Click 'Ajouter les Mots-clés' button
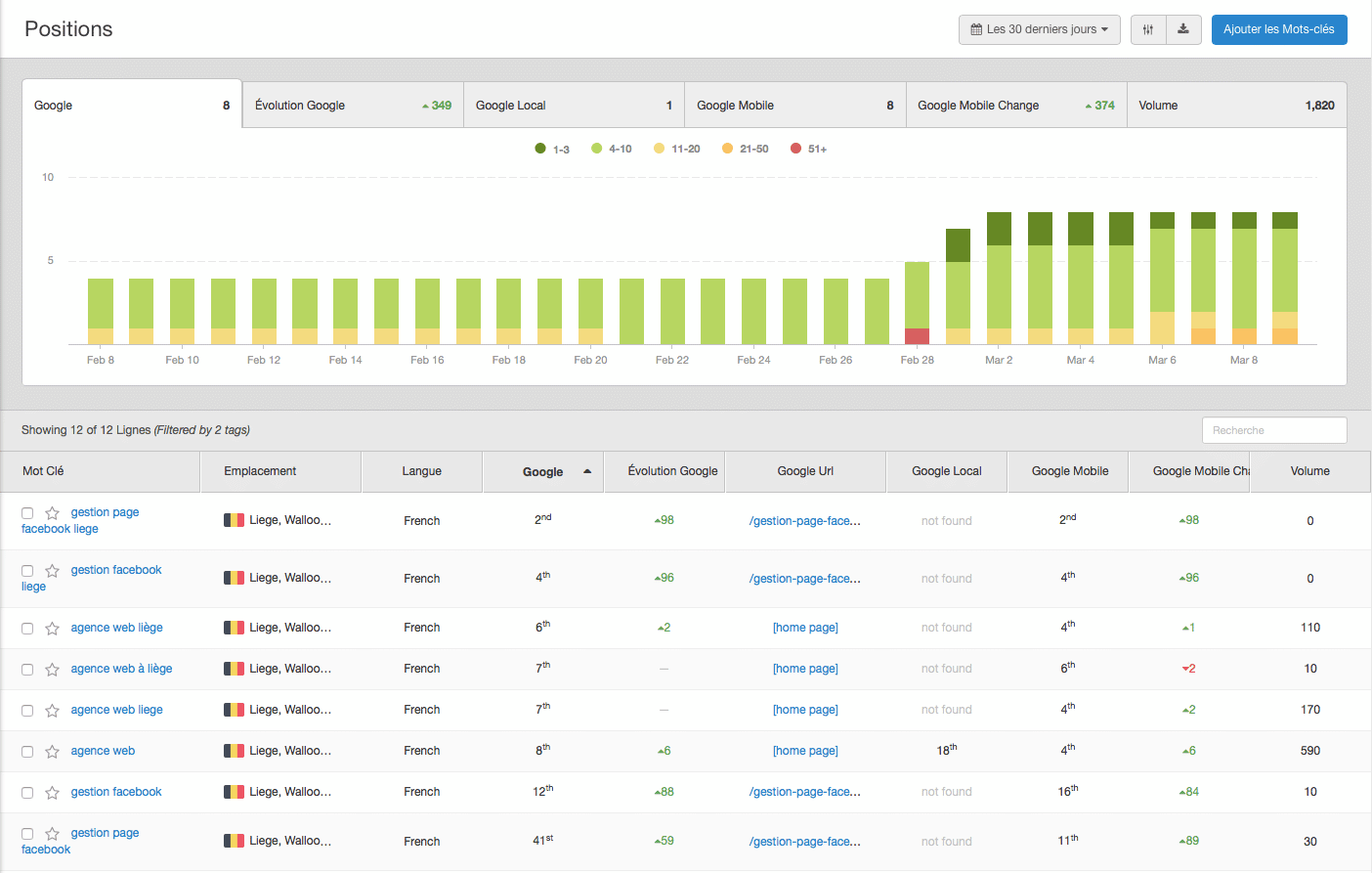Image resolution: width=1372 pixels, height=873 pixels. [1278, 29]
